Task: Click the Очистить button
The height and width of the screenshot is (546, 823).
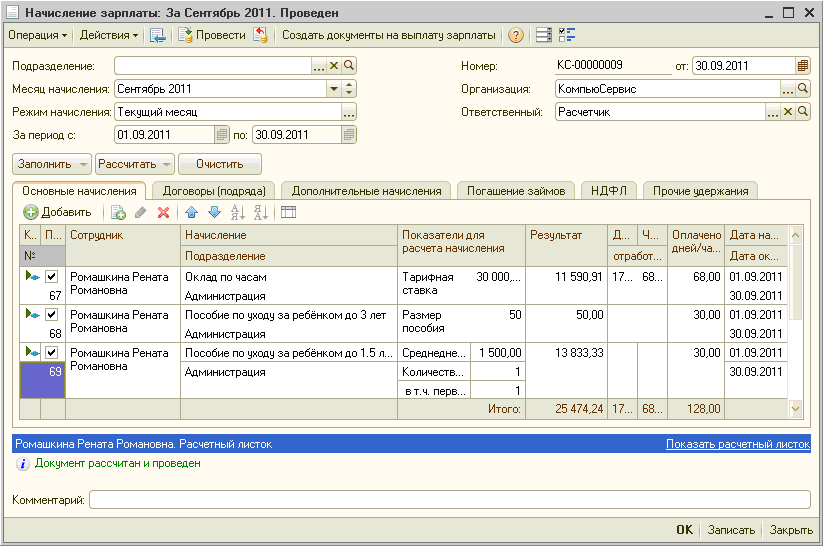Action: click(220, 164)
